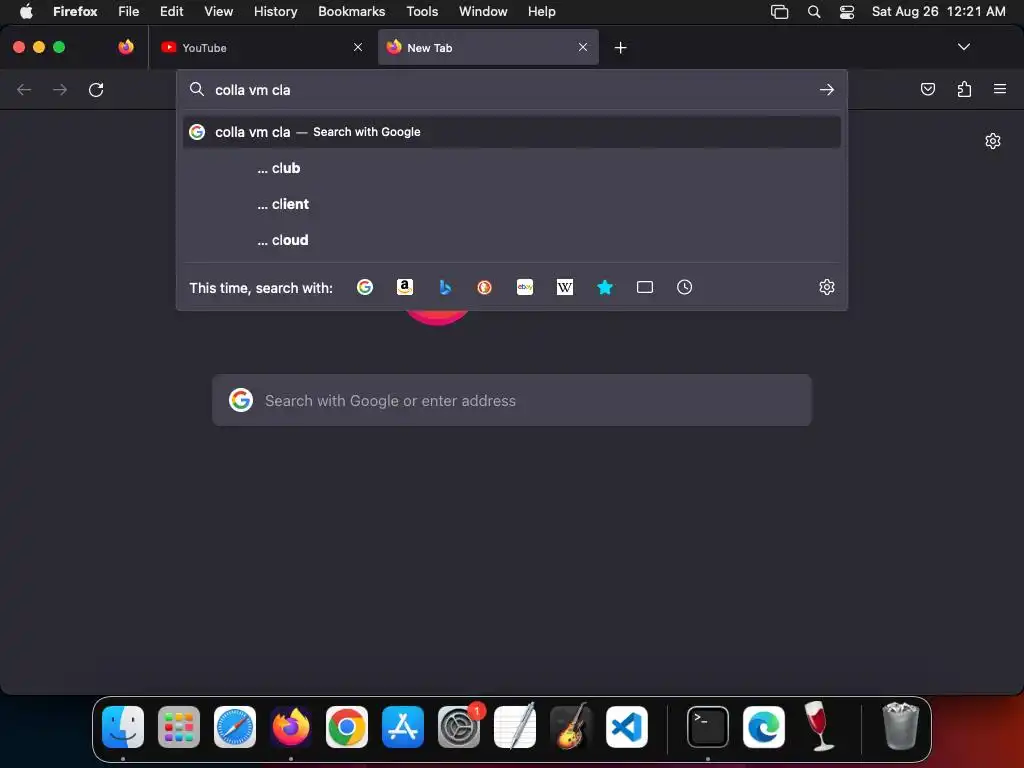This screenshot has height=768, width=1024.
Task: Launch Visual Studio Code from the Dock
Action: coord(627,726)
